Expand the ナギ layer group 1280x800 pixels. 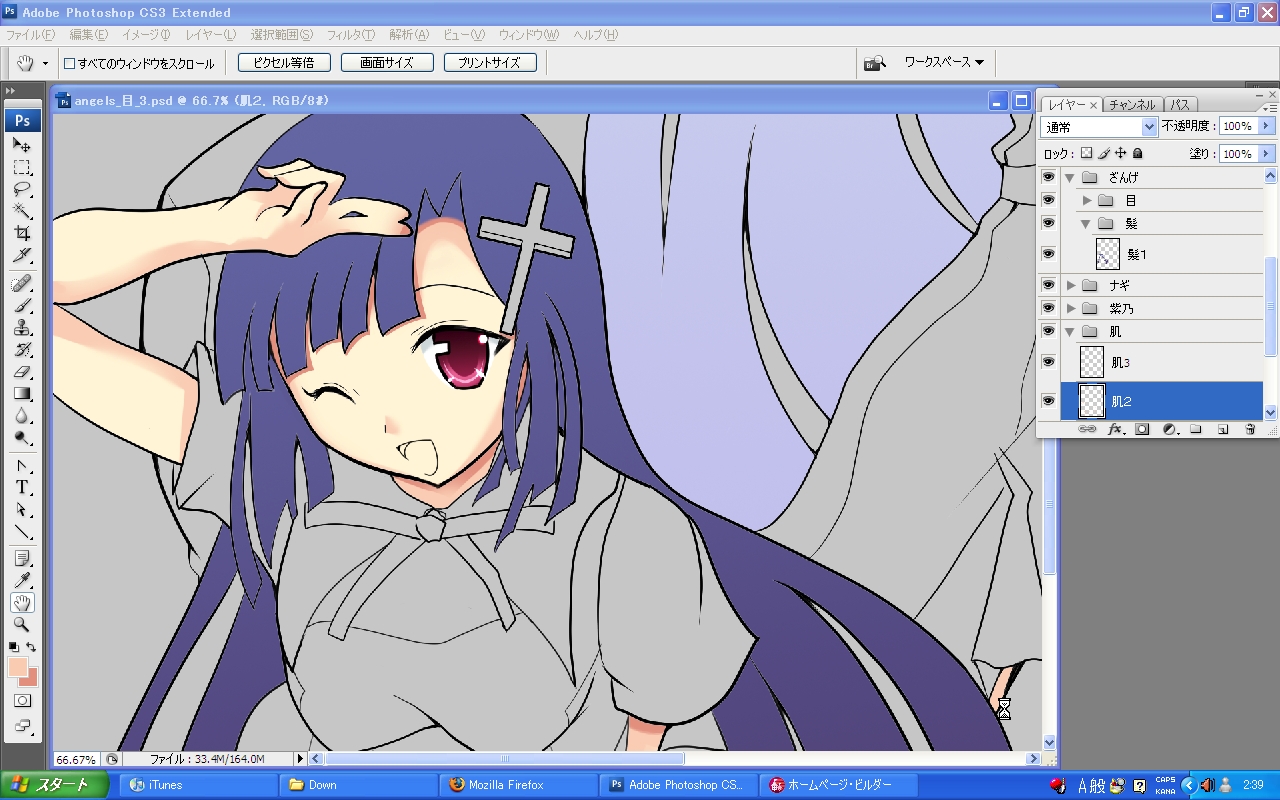(1070, 286)
